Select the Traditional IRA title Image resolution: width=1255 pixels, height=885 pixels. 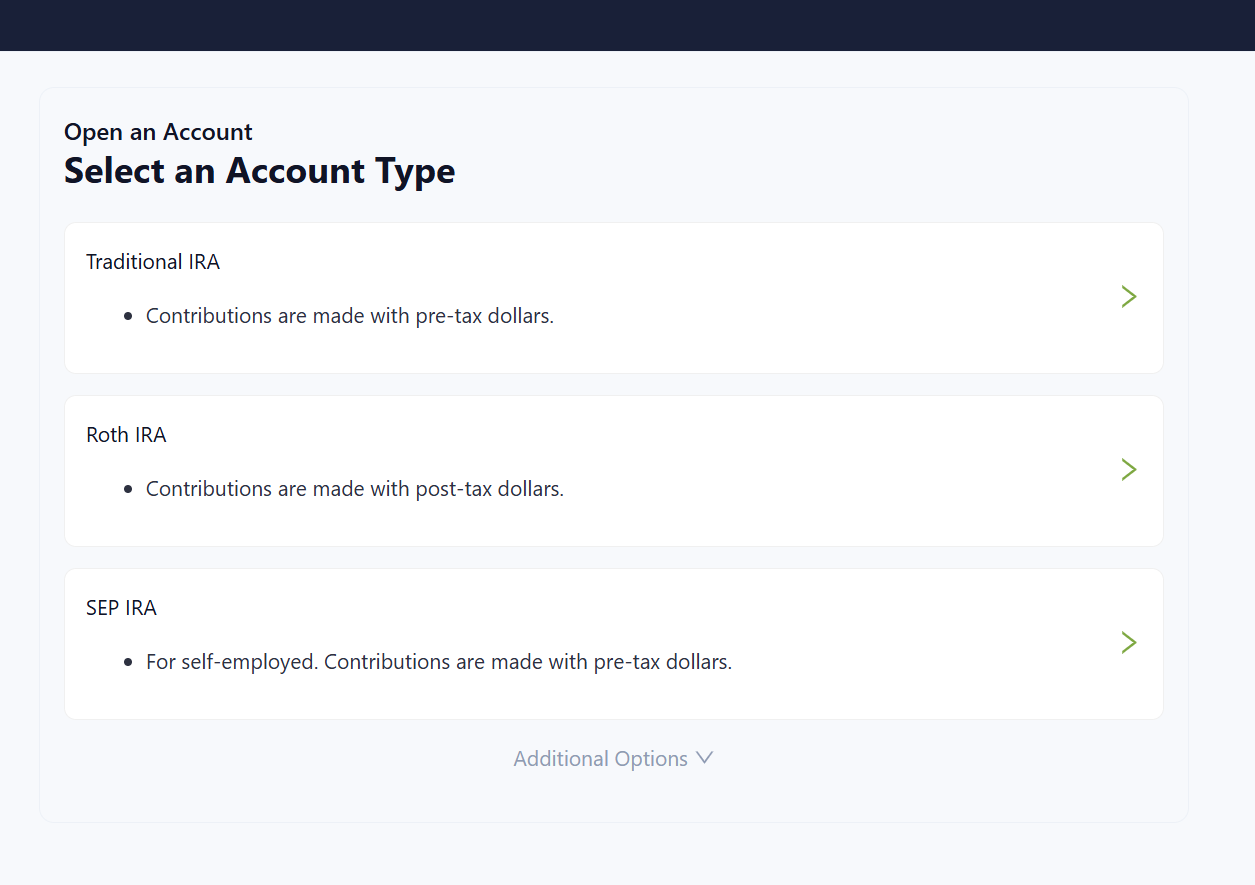[x=153, y=262]
